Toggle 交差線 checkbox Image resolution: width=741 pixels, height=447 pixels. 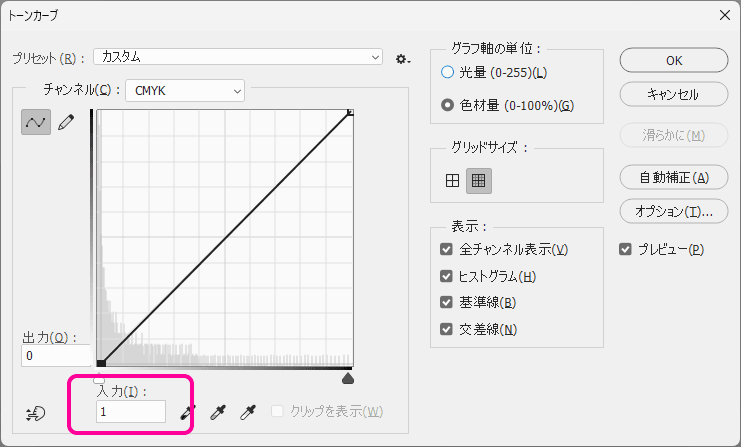click(446, 329)
